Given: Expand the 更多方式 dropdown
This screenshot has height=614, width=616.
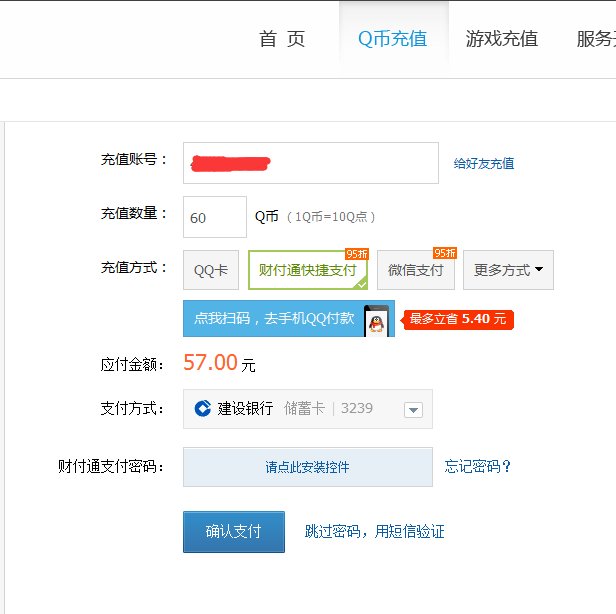Looking at the screenshot, I should point(508,270).
